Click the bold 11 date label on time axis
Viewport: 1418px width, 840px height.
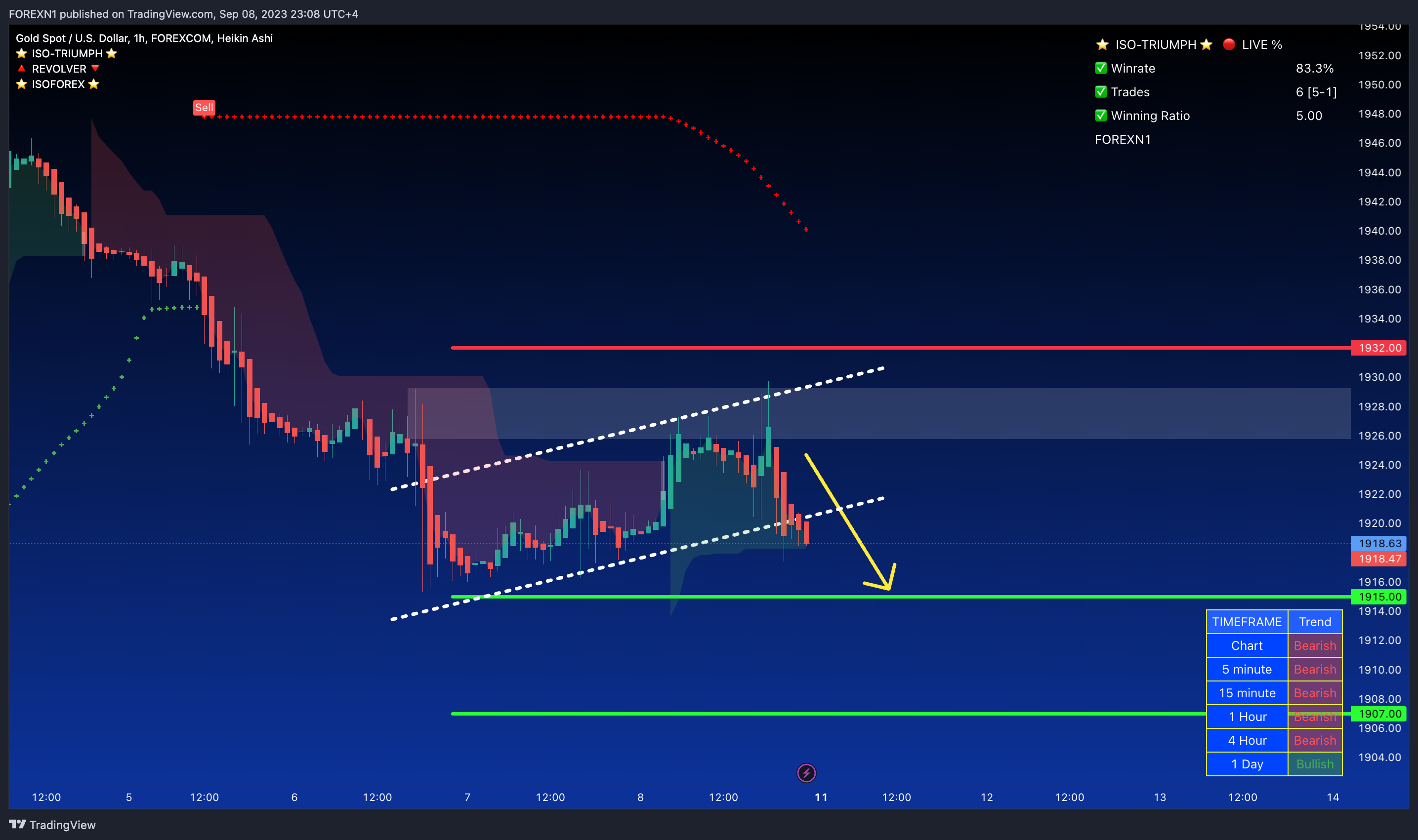(x=821, y=797)
